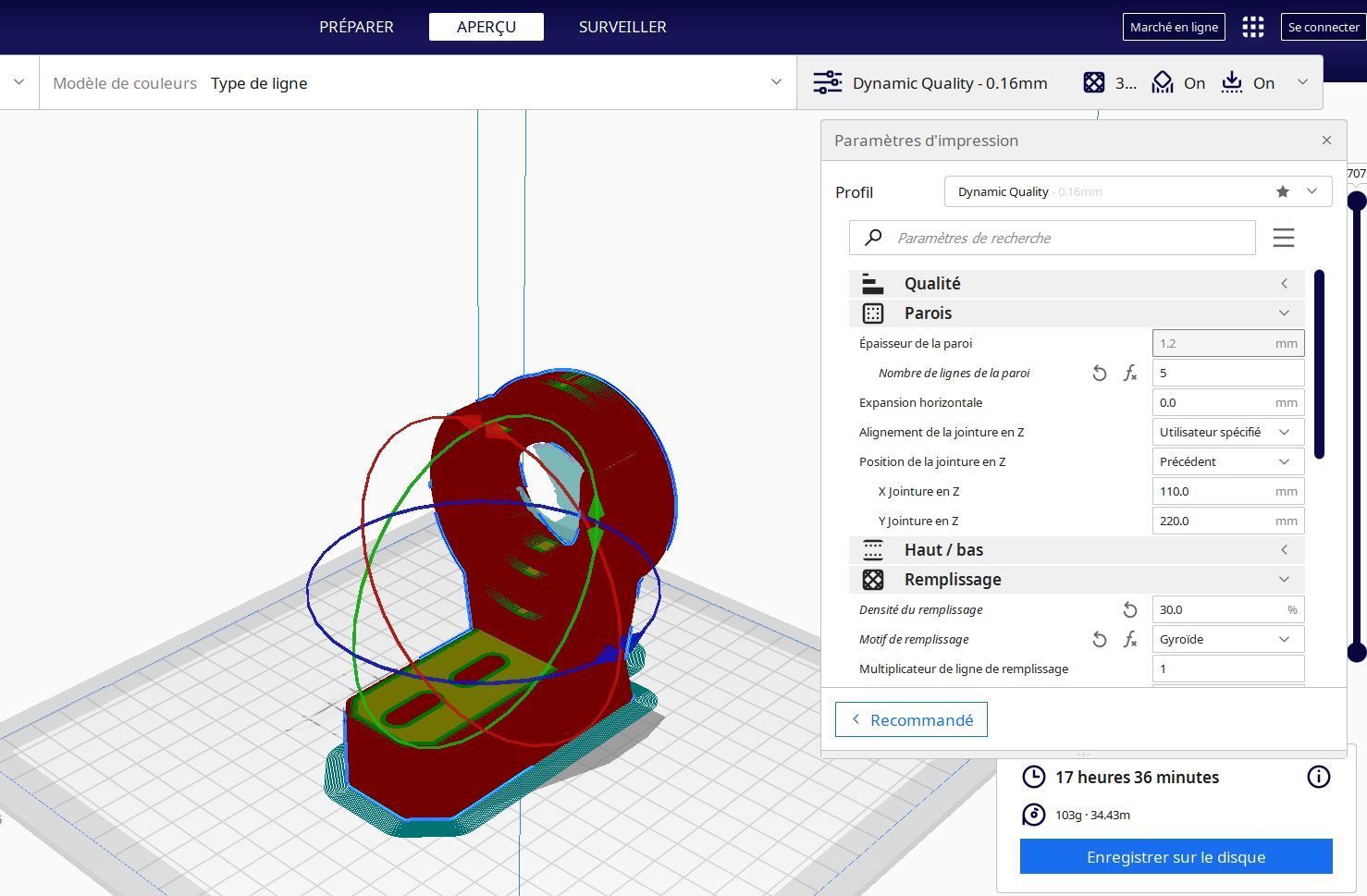Collapse the Parois settings section
Viewport: 1367px width, 896px height.
click(1077, 313)
